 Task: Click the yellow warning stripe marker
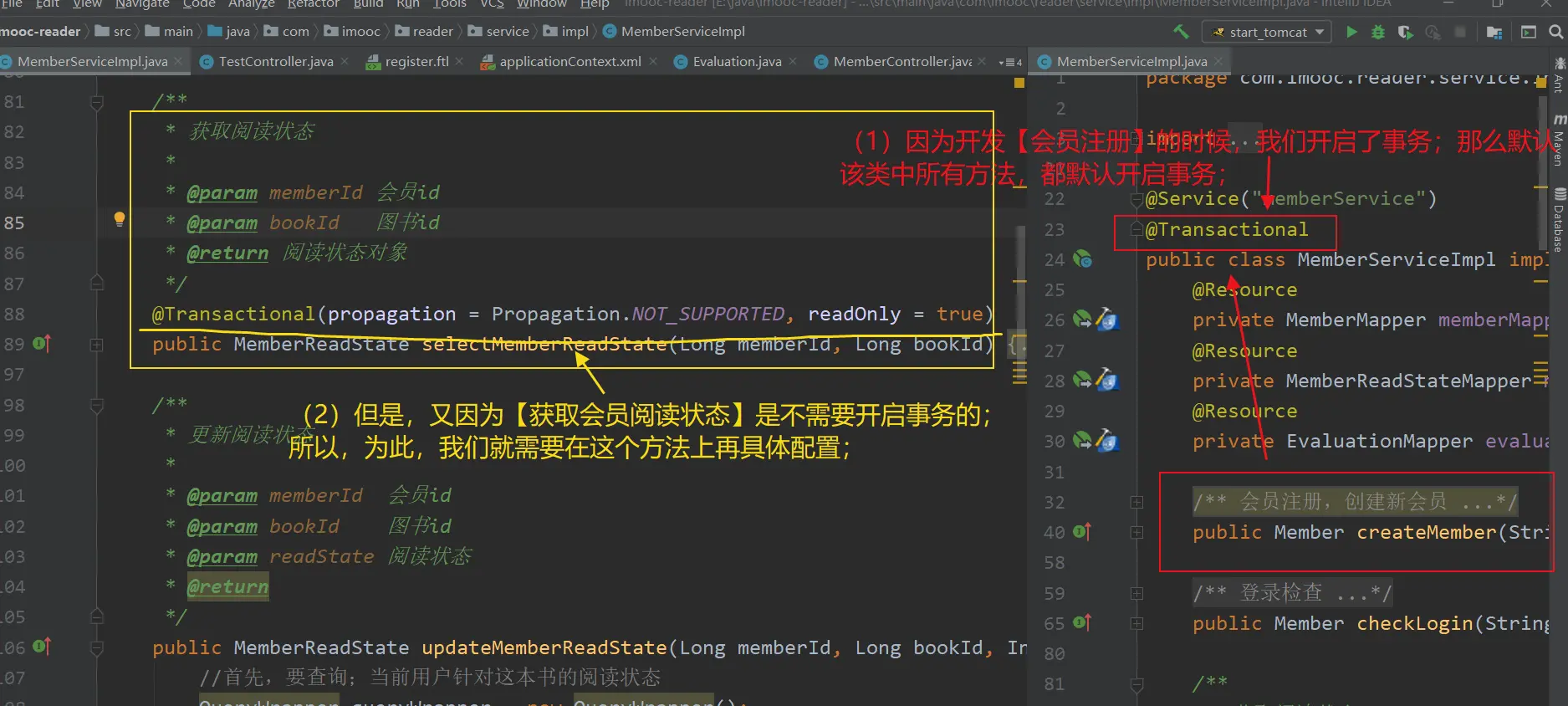point(1019,83)
